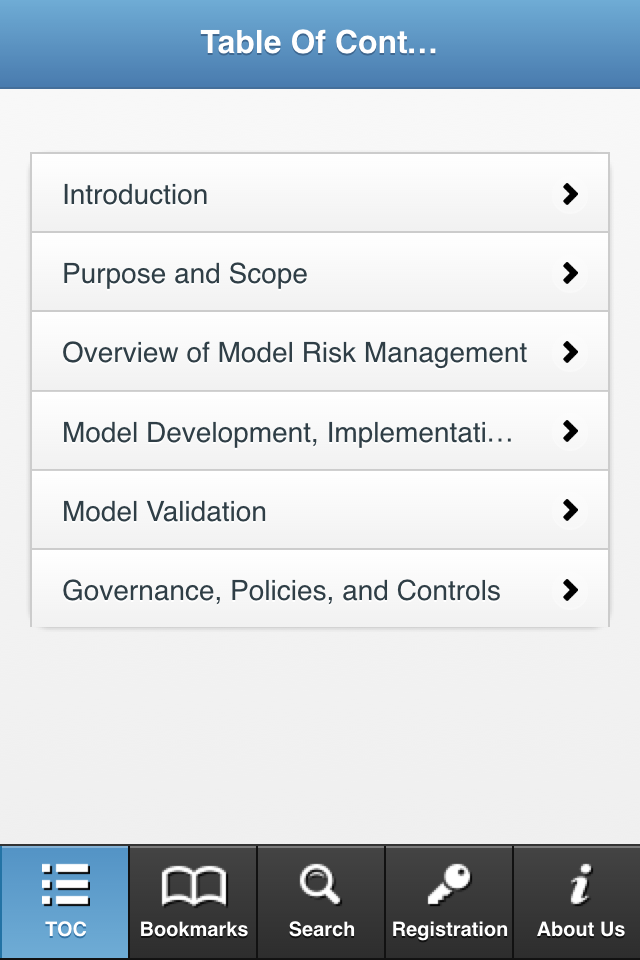Switch to the Bookmarks tab label
The image size is (640, 960).
tap(194, 929)
